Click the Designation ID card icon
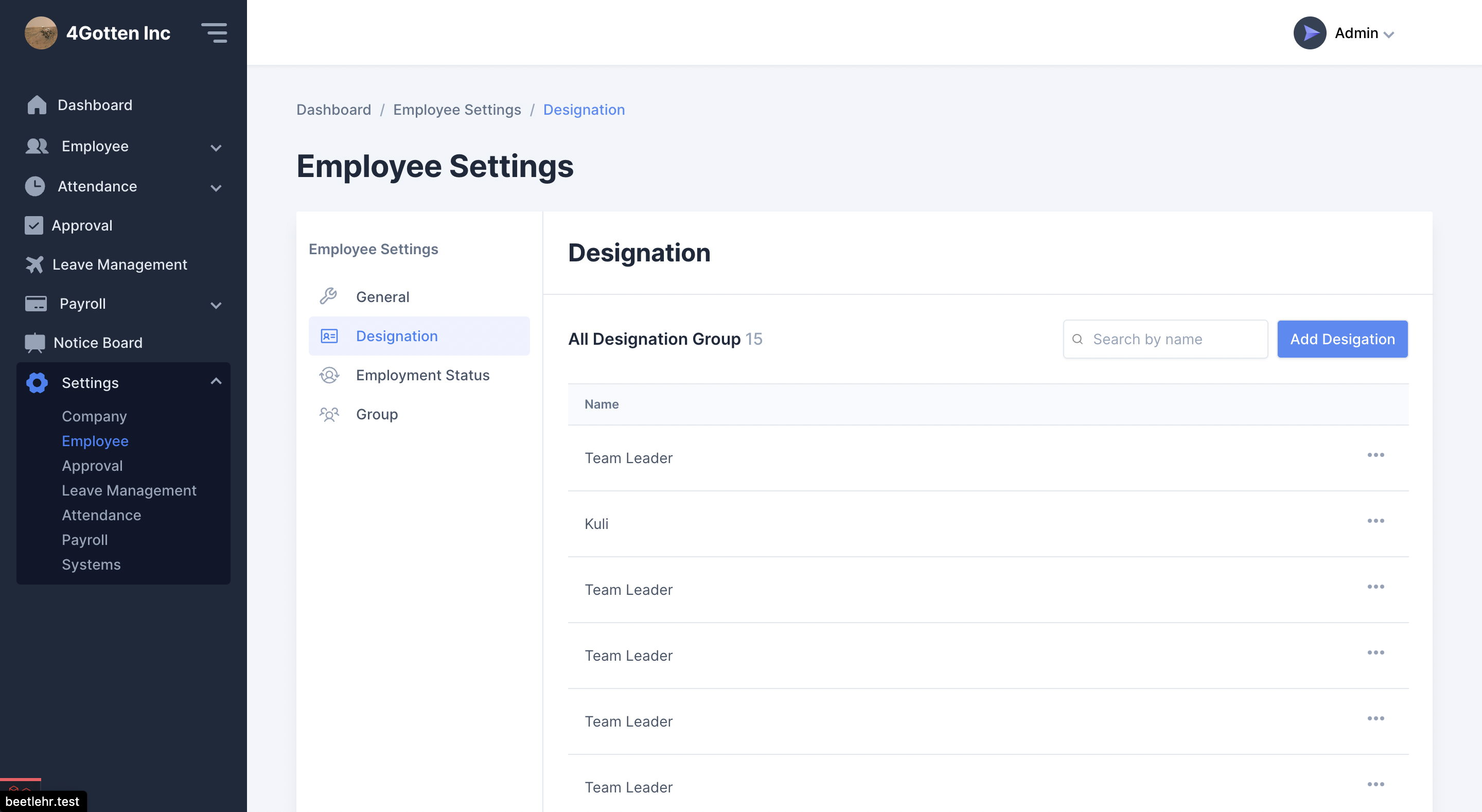 pos(329,336)
